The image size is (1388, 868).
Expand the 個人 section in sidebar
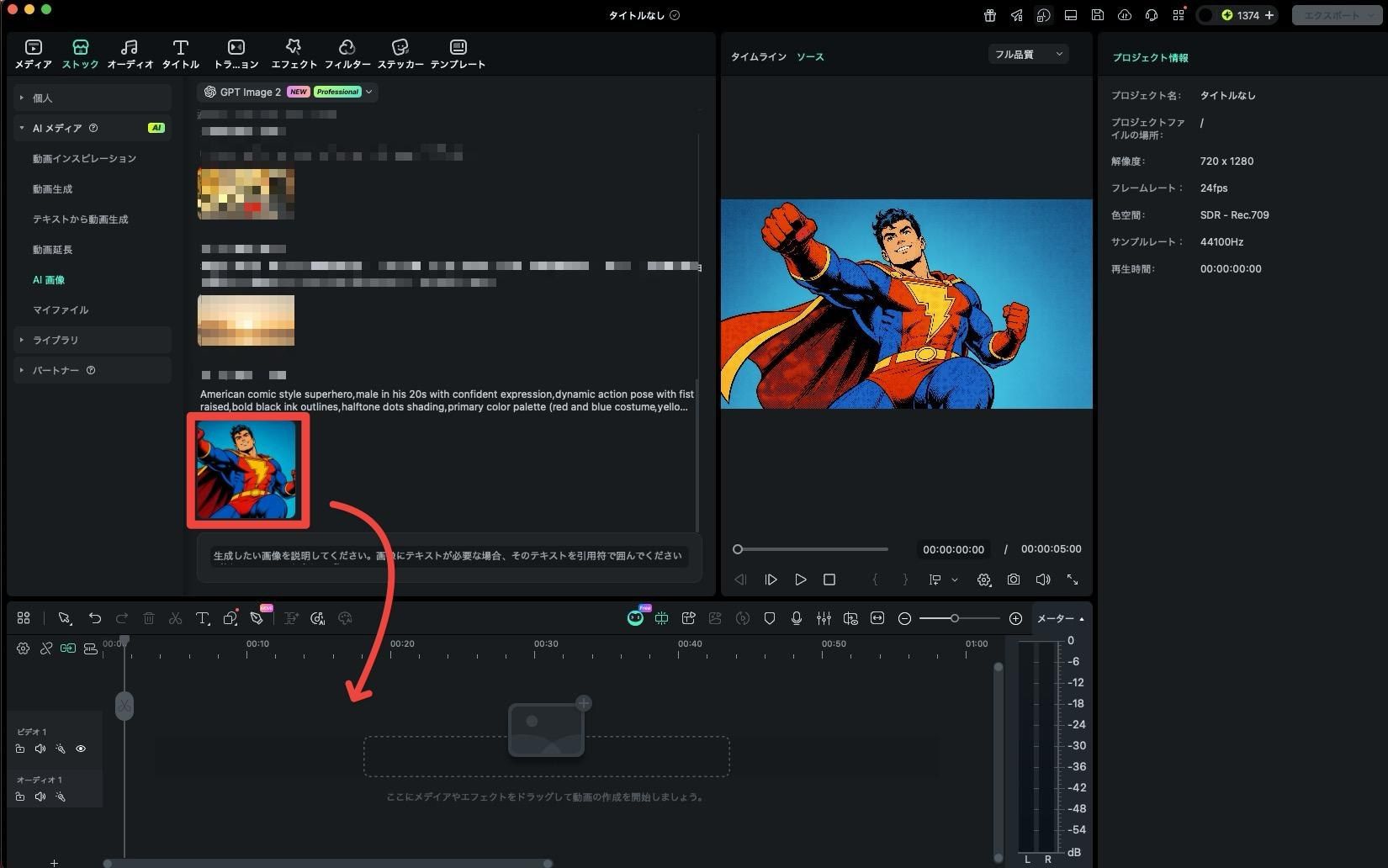[x=93, y=98]
